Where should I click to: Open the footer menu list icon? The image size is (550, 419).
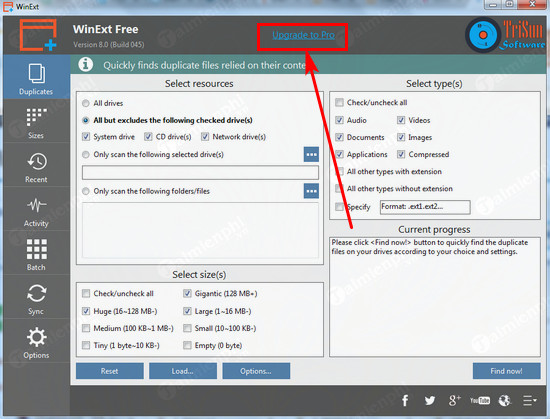click(x=530, y=400)
